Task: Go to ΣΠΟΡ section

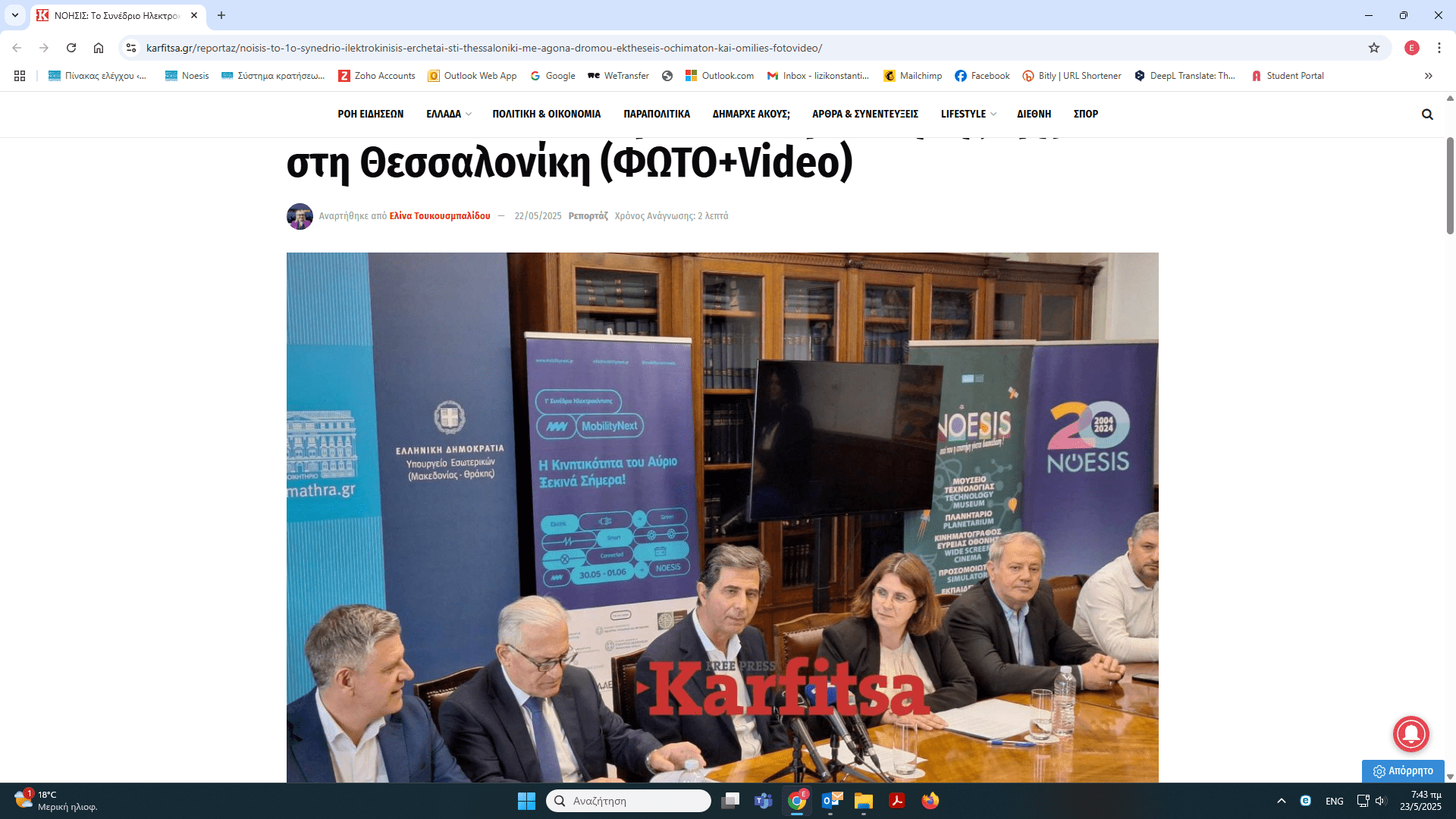Action: pos(1085,114)
